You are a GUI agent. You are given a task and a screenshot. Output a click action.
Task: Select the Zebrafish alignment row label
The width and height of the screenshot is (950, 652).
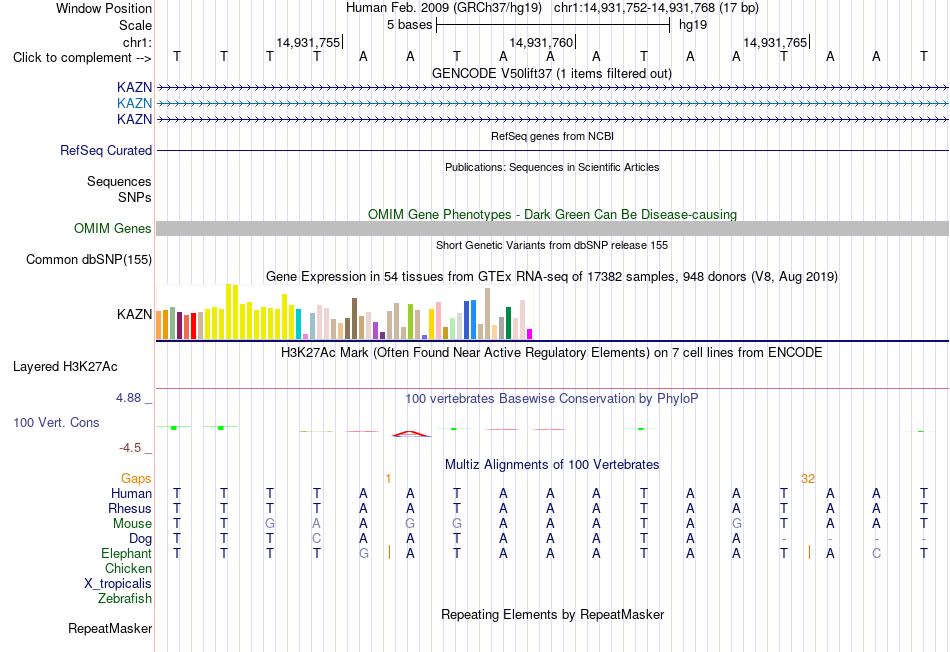click(x=125, y=598)
